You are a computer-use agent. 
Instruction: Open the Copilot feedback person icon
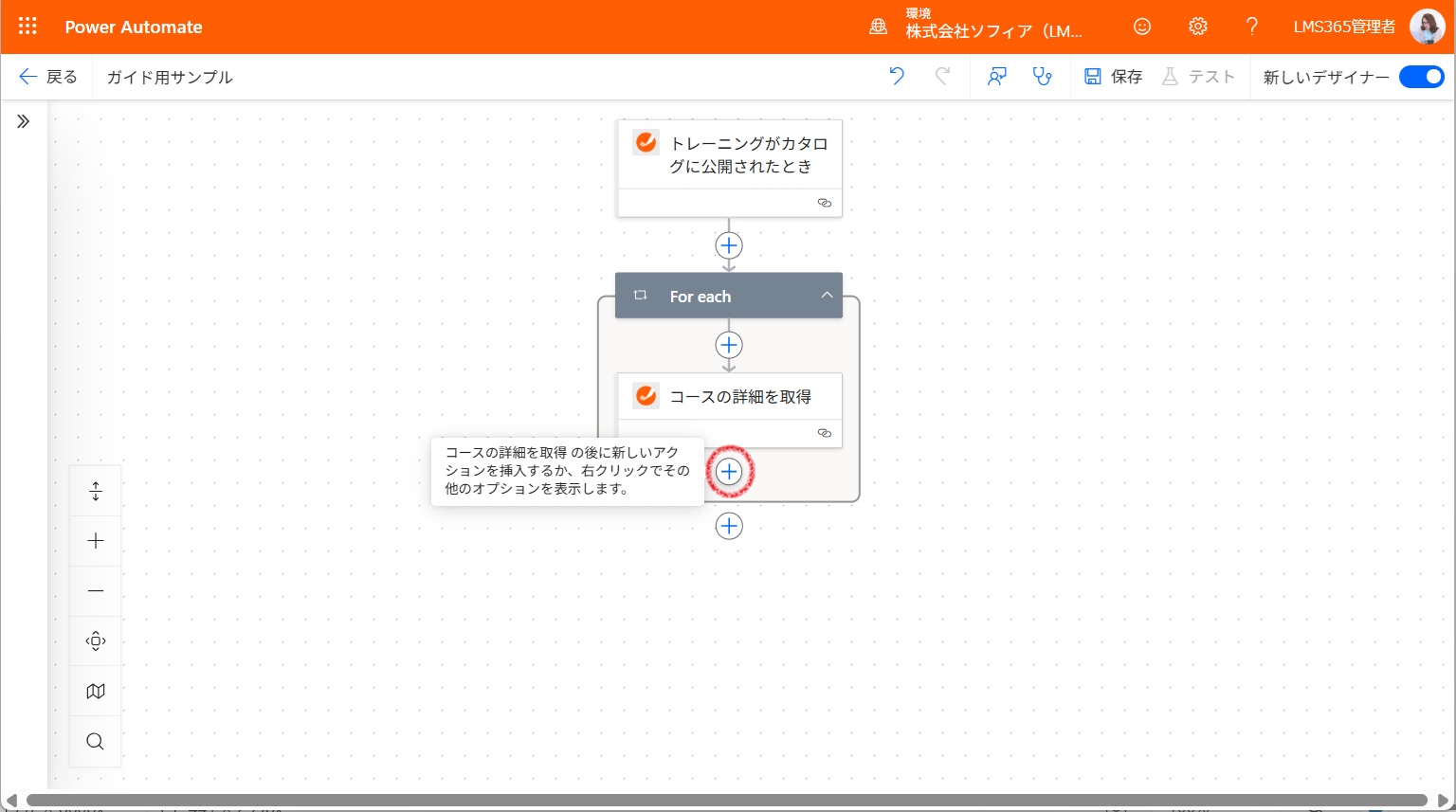996,77
